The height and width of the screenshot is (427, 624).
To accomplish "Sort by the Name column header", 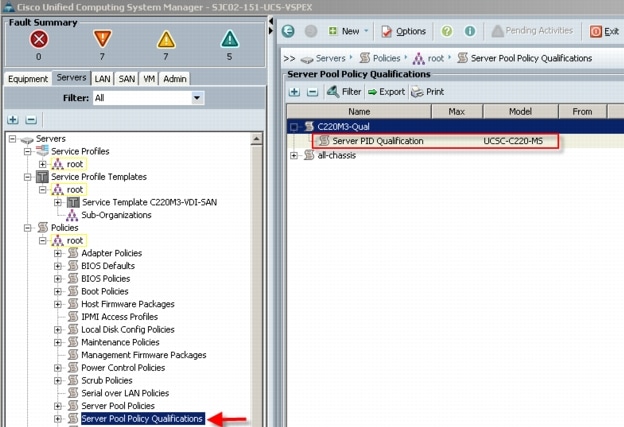I will coord(359,112).
